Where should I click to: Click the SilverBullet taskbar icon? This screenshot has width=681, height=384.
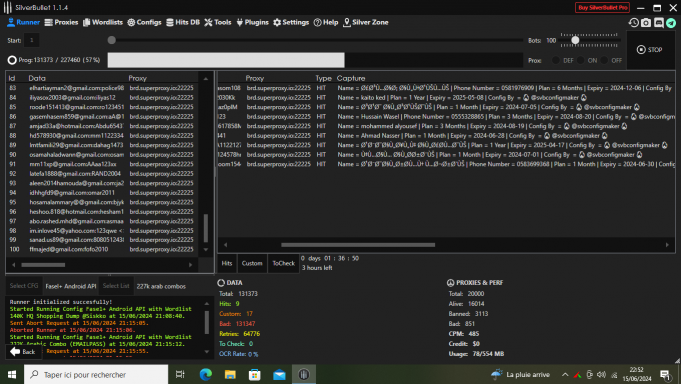pos(304,374)
